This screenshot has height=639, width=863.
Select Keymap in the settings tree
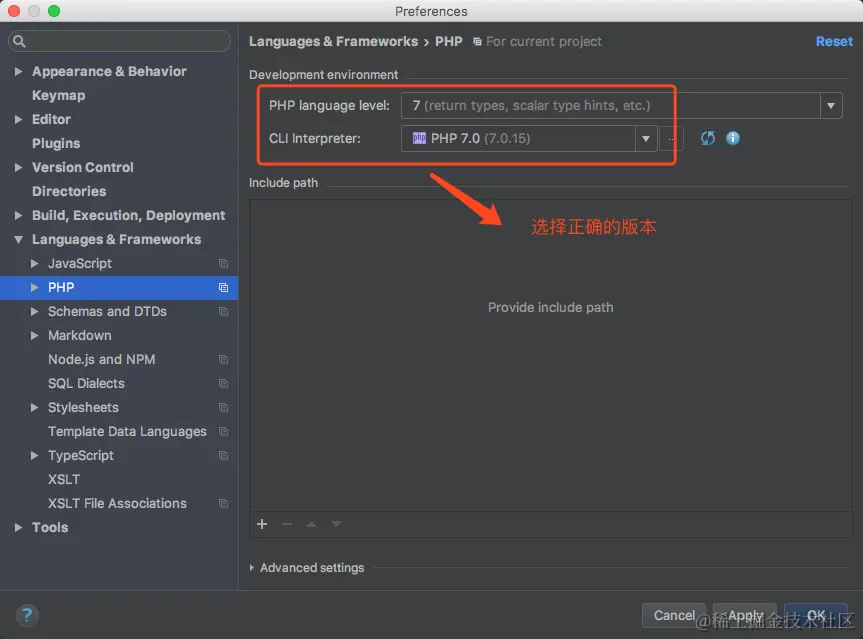pyautogui.click(x=58, y=95)
